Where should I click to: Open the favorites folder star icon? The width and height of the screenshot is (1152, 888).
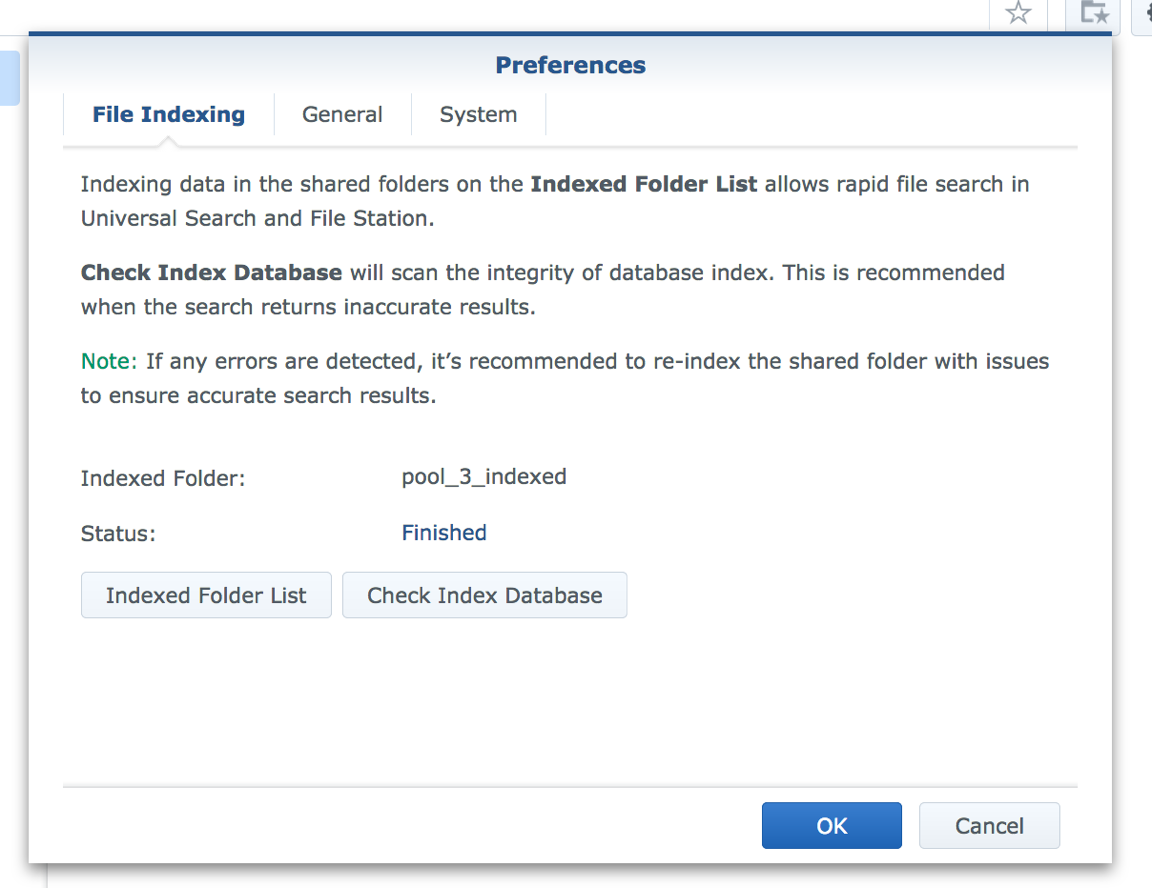[x=1093, y=12]
